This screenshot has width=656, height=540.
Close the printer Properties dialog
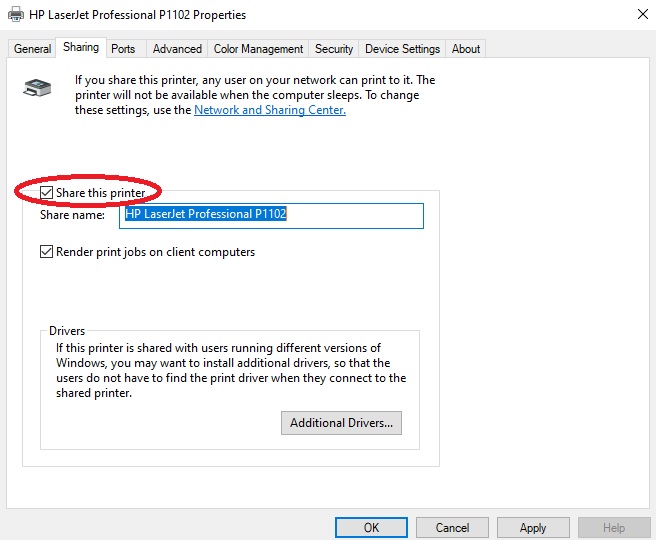coord(640,15)
